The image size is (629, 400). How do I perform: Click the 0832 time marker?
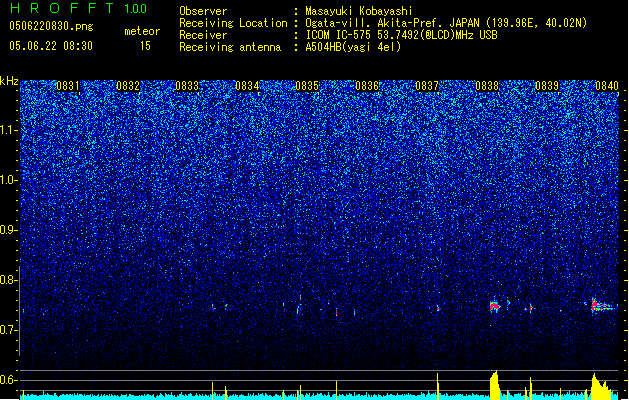point(128,86)
